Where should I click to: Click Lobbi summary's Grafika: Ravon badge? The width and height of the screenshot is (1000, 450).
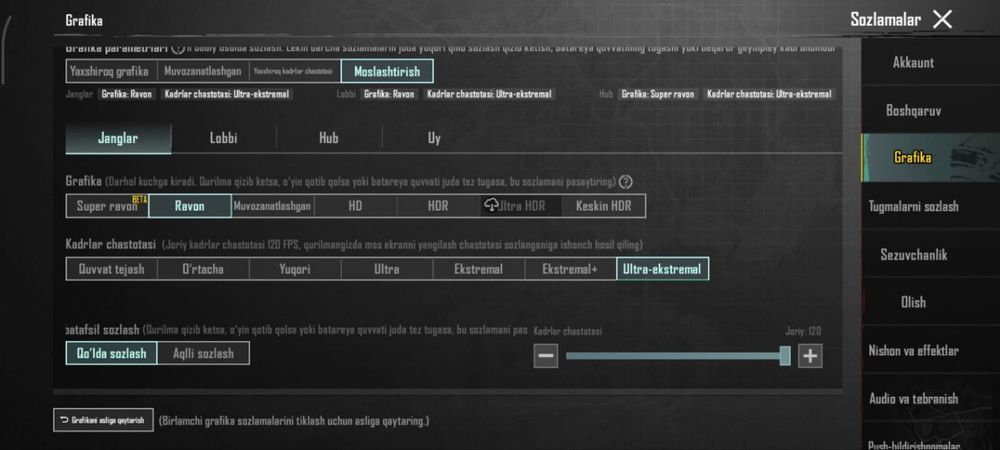(x=389, y=94)
